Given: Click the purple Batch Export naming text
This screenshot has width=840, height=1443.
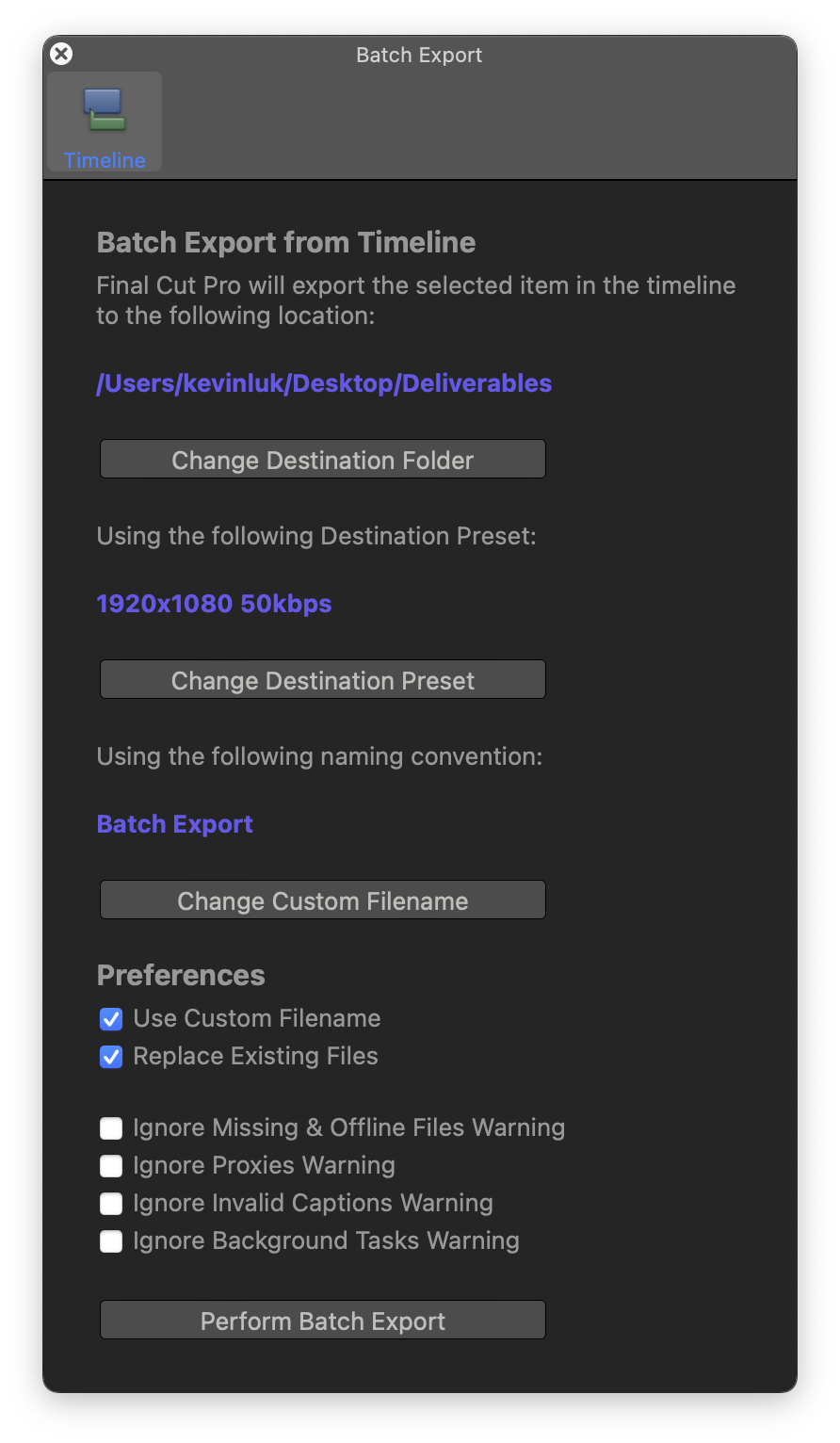Looking at the screenshot, I should tap(174, 824).
